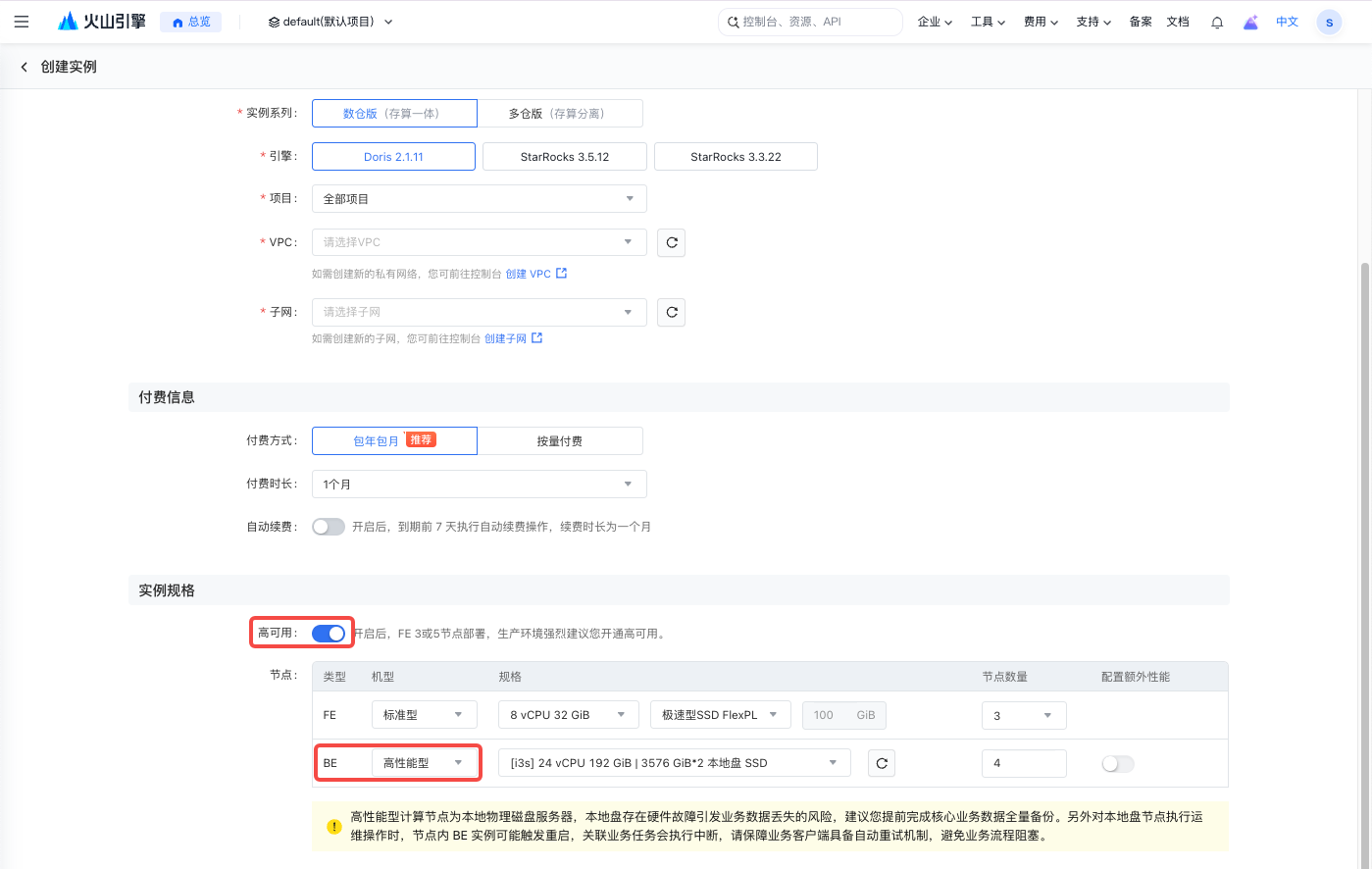1372x869 pixels.
Task: Follow the 创建 VPC link
Action: click(x=536, y=274)
